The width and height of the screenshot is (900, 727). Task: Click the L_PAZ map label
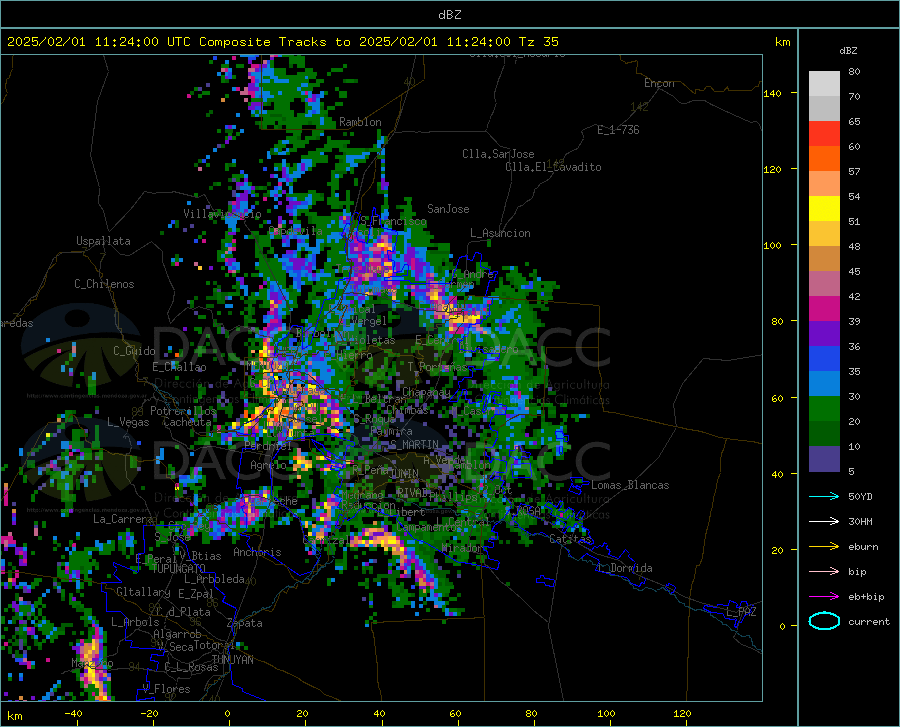(741, 612)
